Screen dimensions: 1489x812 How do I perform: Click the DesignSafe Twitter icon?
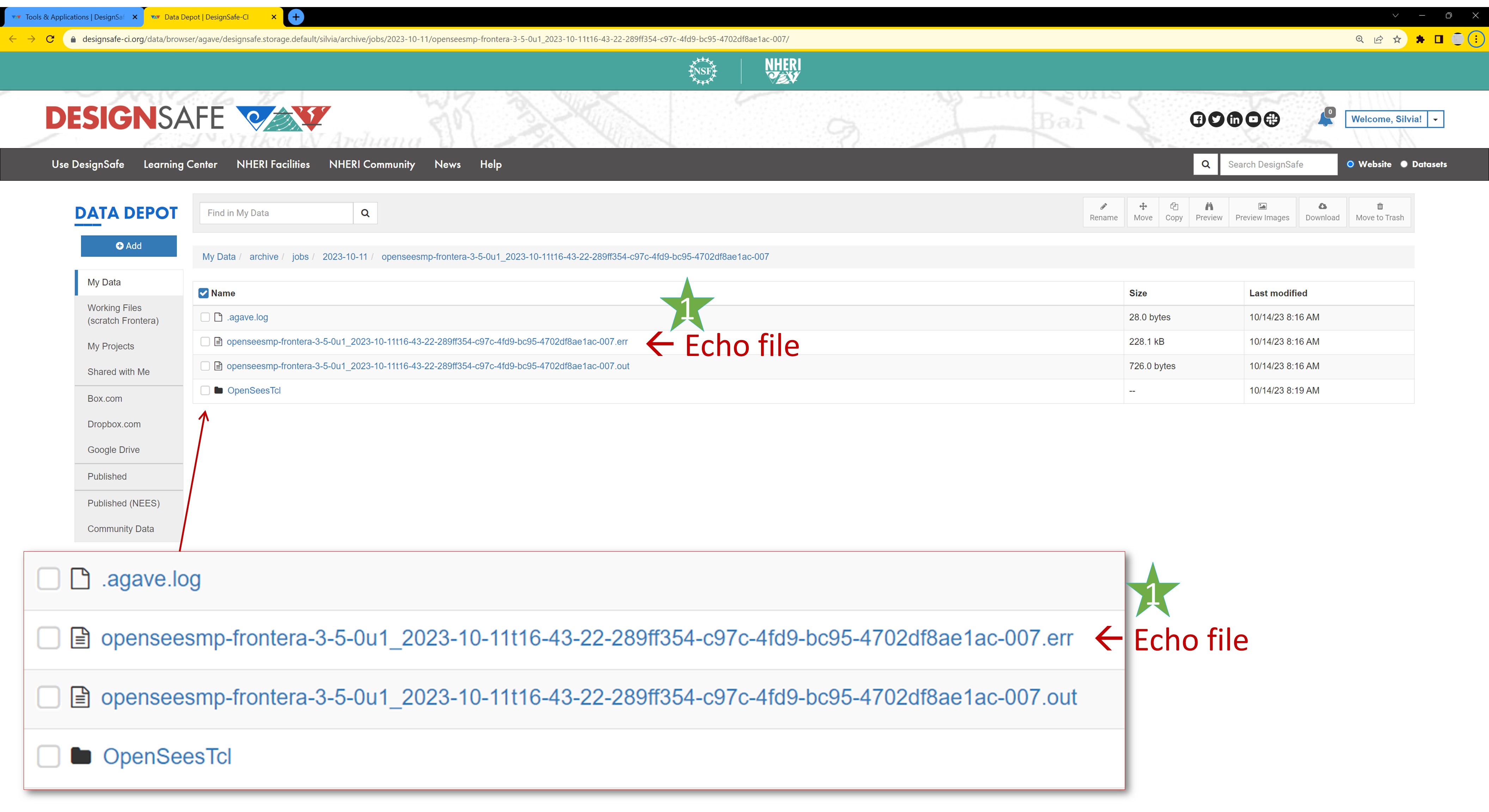coord(1216,119)
